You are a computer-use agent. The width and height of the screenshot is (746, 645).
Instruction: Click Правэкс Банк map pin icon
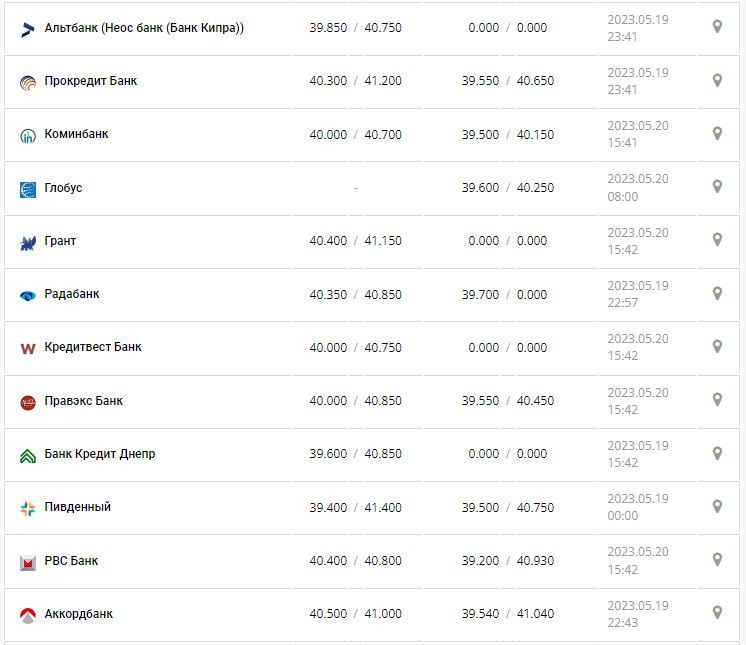coord(717,400)
